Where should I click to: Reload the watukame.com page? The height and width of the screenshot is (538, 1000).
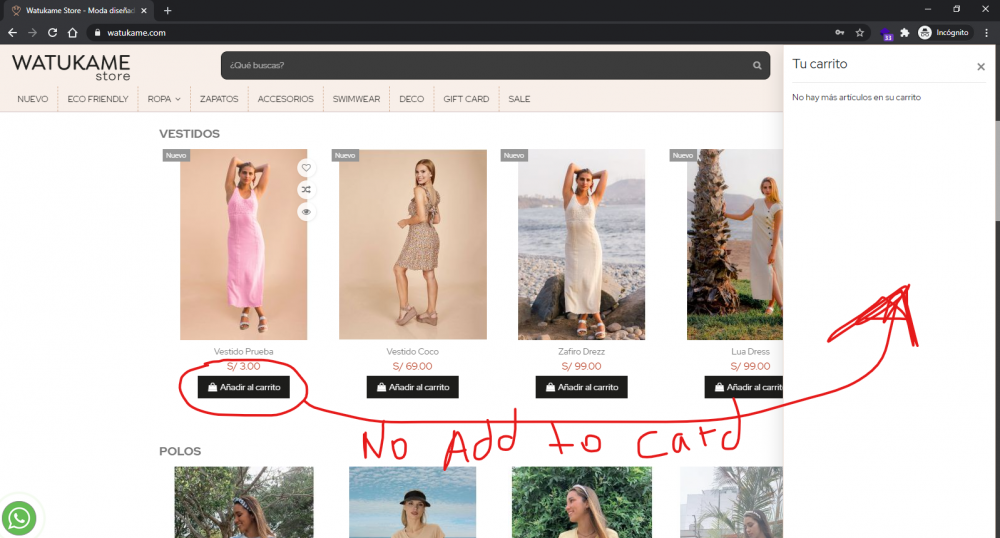pos(52,33)
